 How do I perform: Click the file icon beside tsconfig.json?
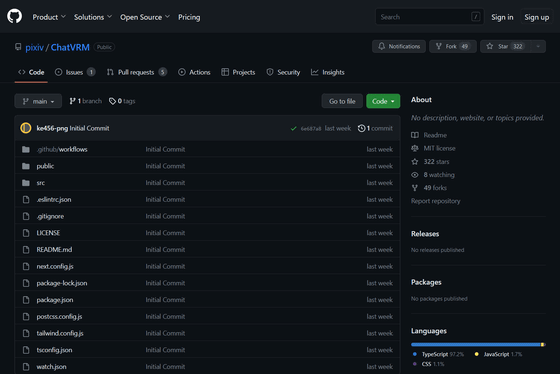[x=26, y=350]
